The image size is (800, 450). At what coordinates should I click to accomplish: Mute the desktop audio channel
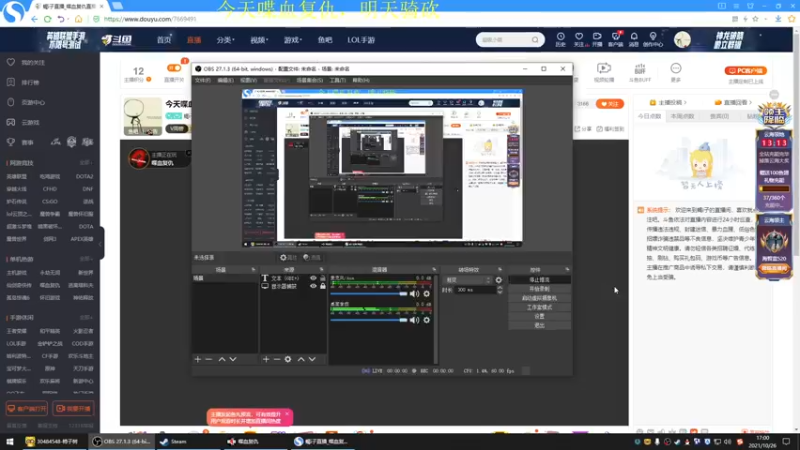pos(414,320)
